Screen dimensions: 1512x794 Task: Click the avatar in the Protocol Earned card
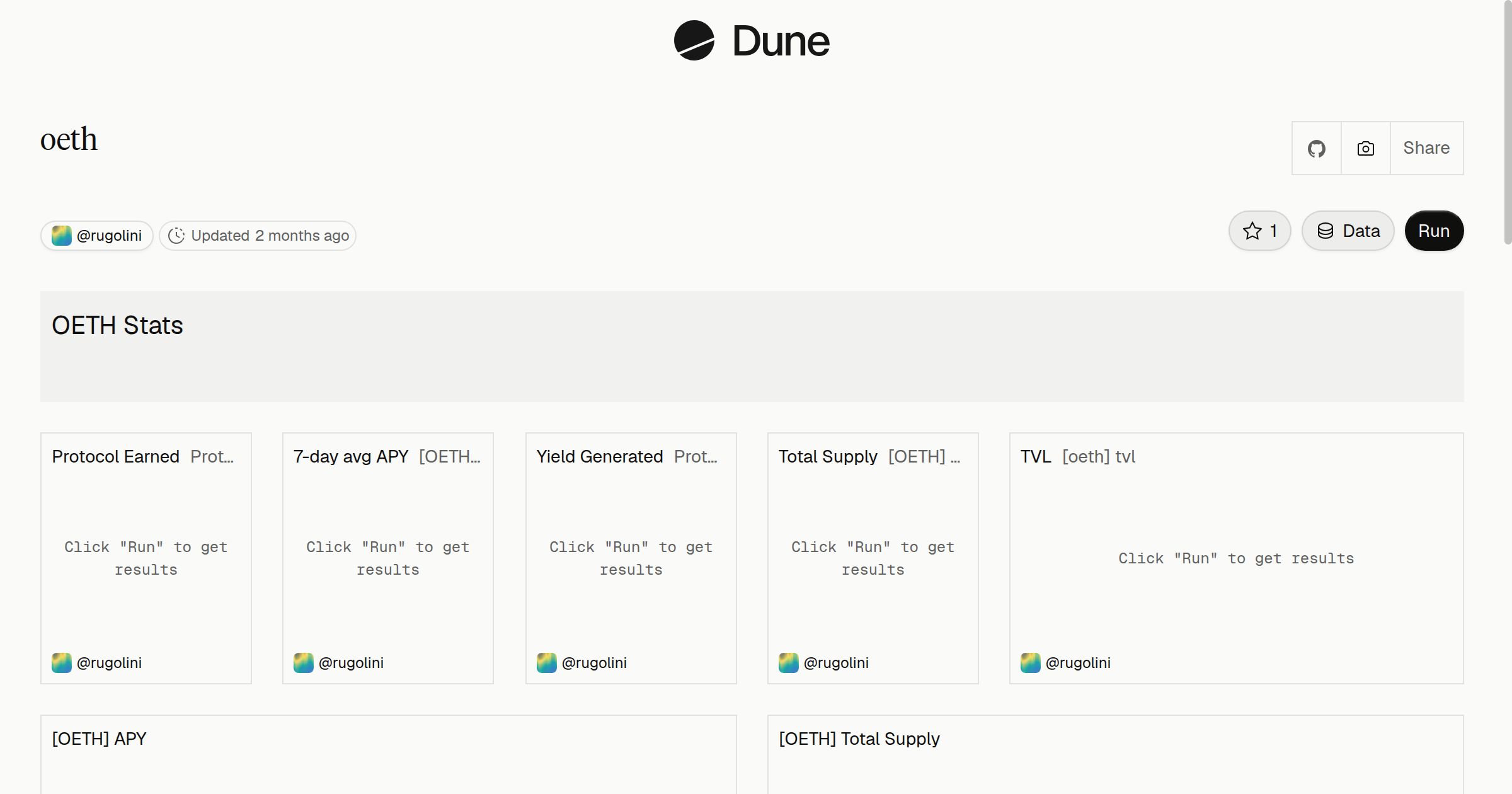[x=62, y=663]
